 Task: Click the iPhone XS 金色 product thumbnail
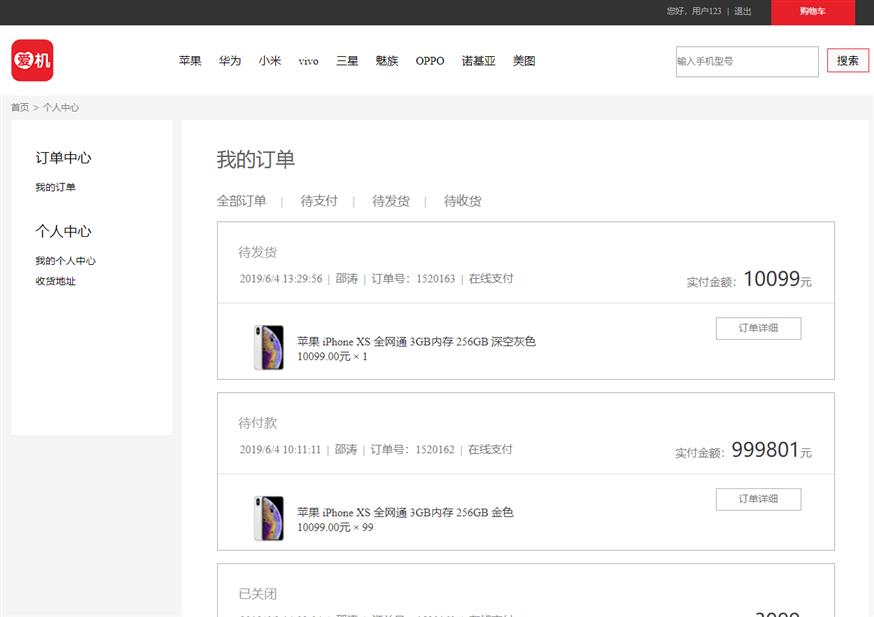pyautogui.click(x=268, y=518)
